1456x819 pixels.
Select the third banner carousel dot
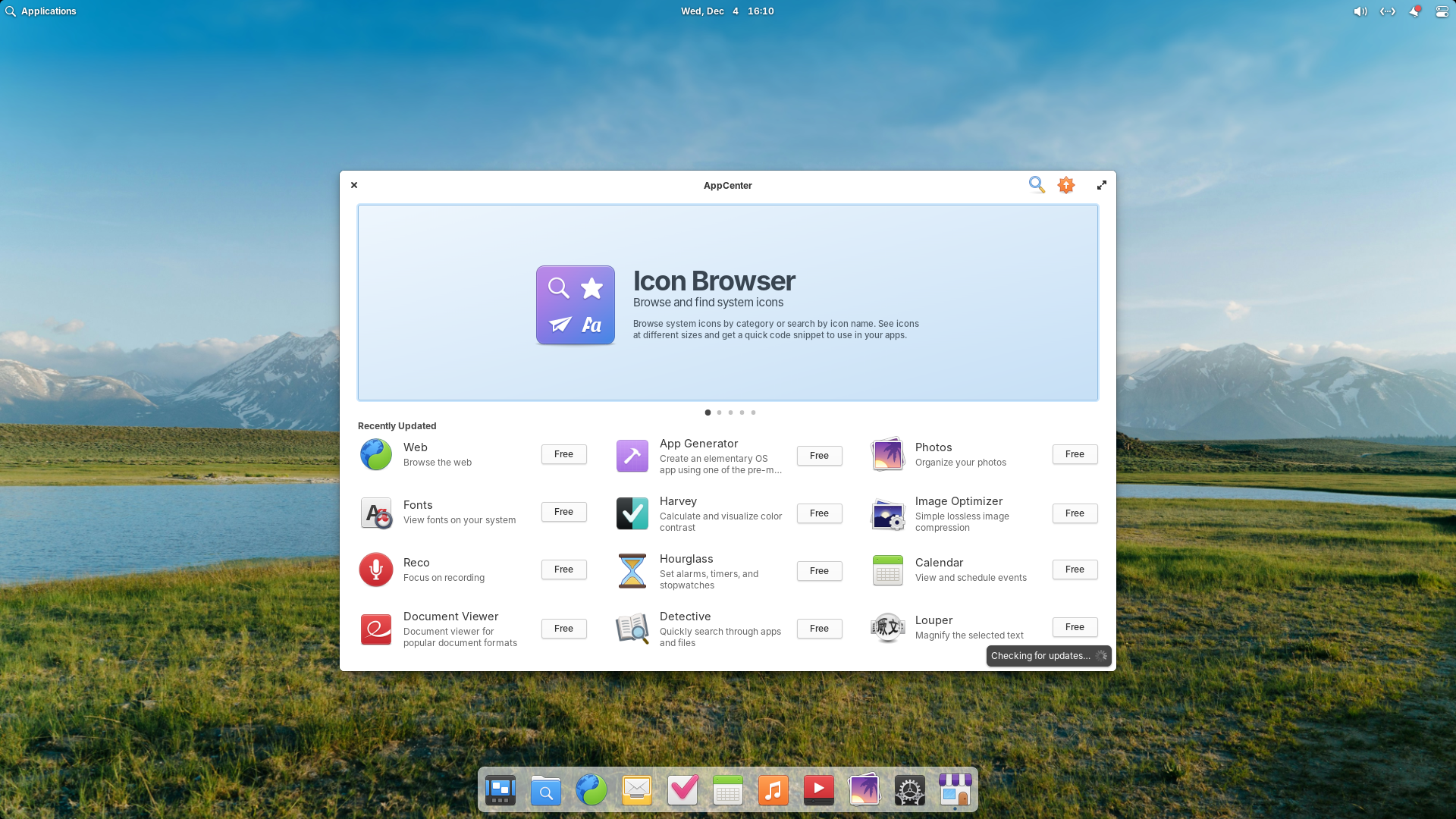730,413
